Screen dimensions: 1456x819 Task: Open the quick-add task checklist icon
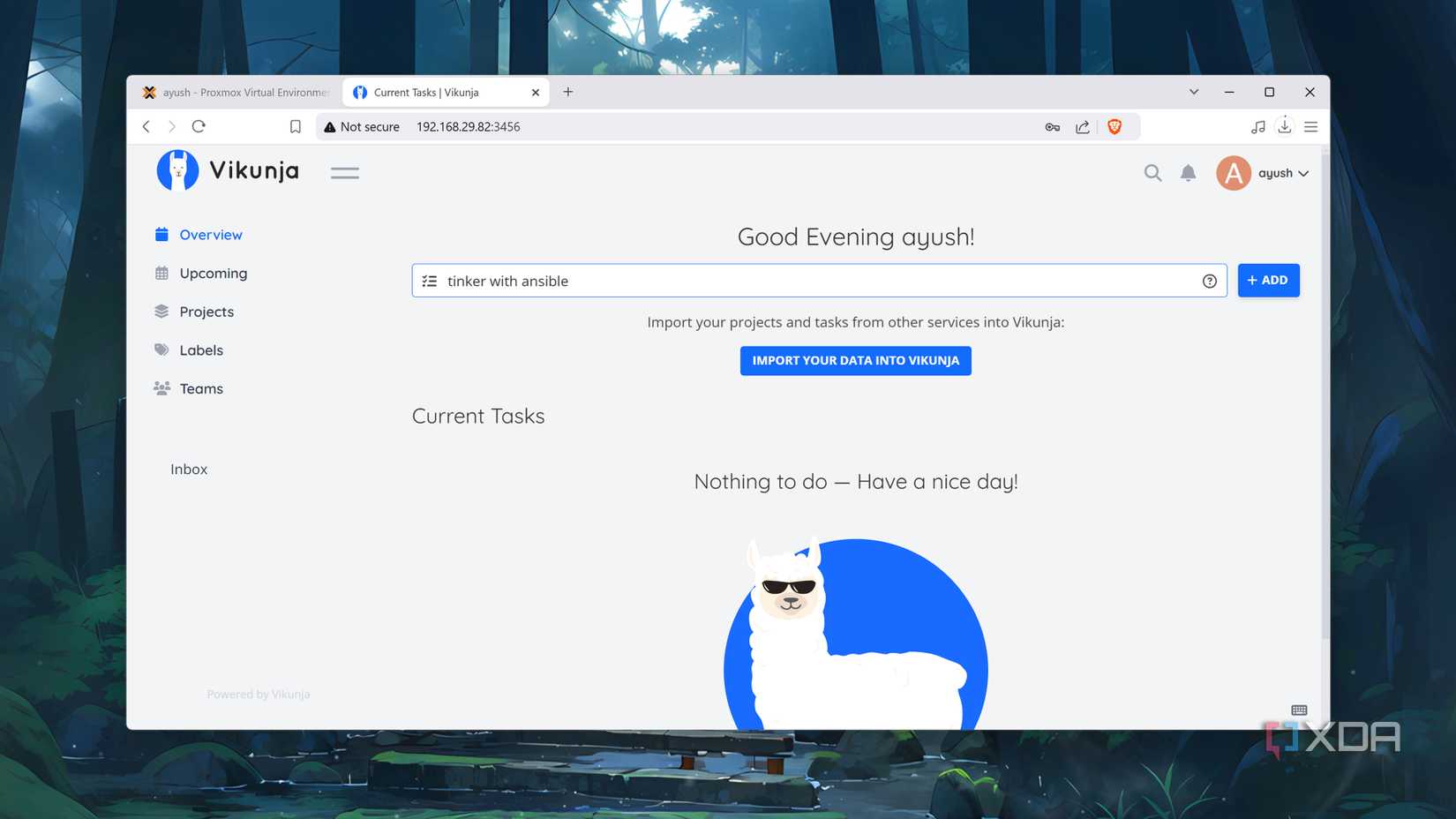(x=430, y=280)
